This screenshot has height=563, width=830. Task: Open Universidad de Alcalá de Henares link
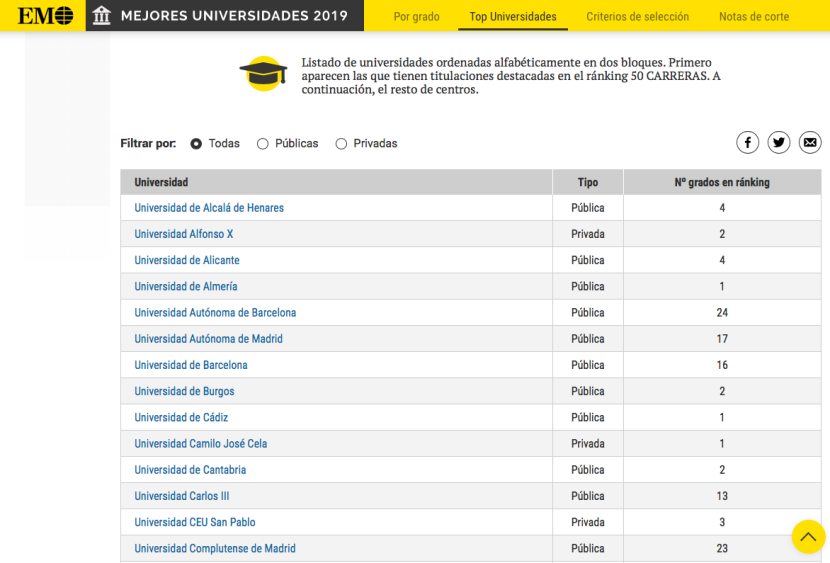tap(209, 208)
